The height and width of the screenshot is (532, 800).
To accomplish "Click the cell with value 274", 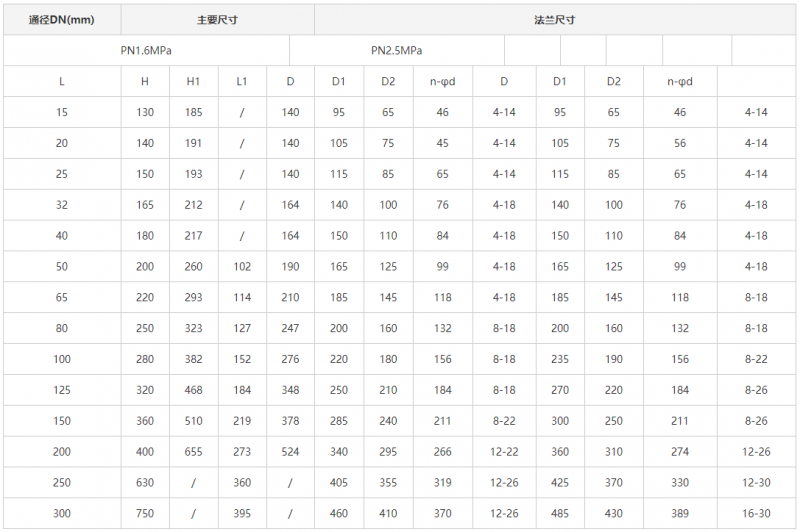I will [680, 451].
